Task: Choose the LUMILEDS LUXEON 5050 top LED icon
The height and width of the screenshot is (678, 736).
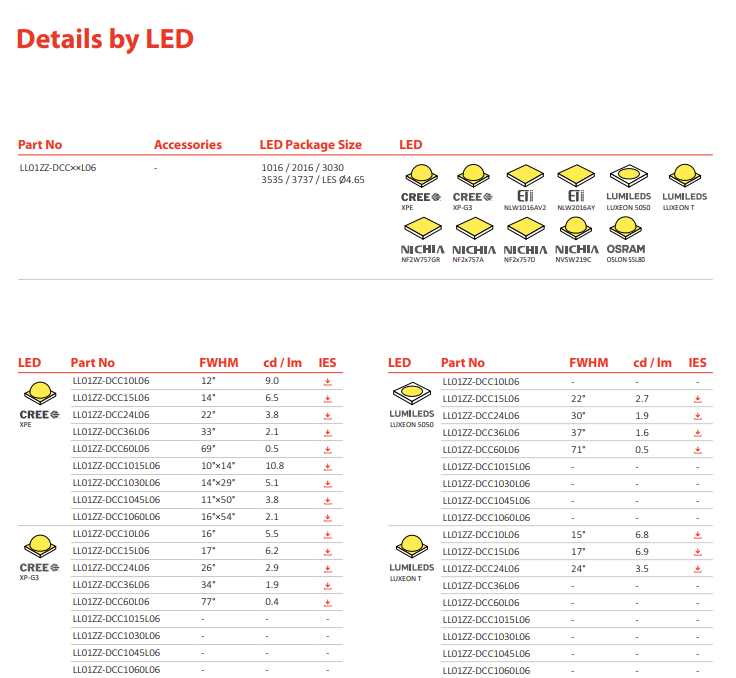Action: coord(629,187)
